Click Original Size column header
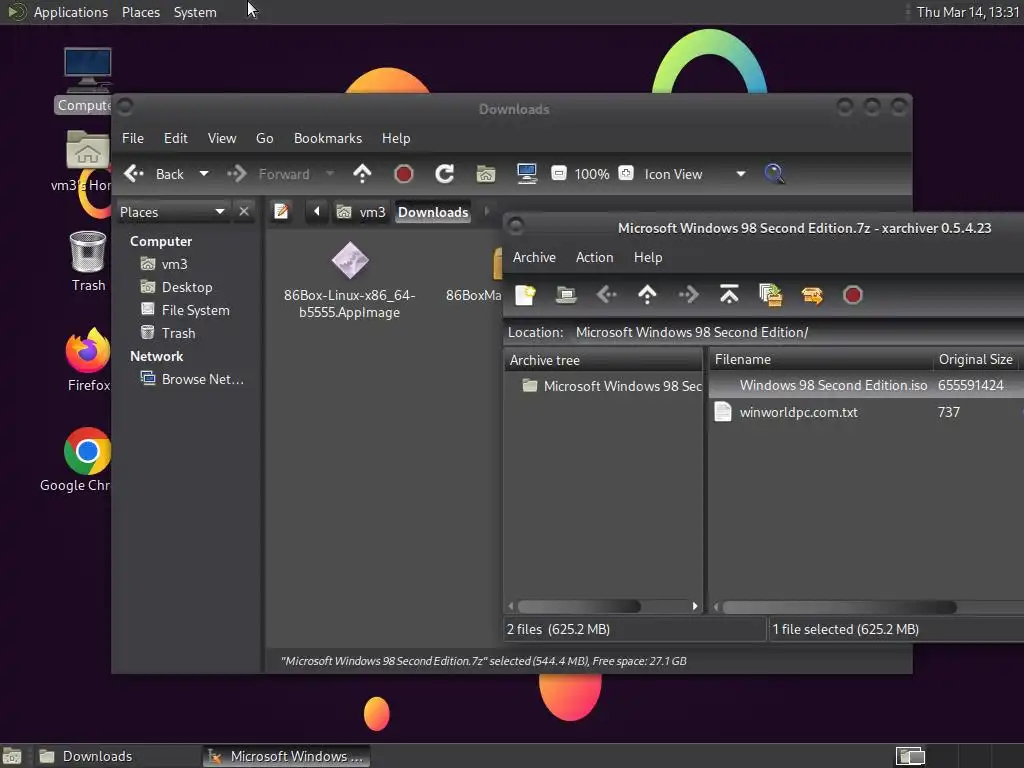This screenshot has height=768, width=1024. [x=978, y=360]
